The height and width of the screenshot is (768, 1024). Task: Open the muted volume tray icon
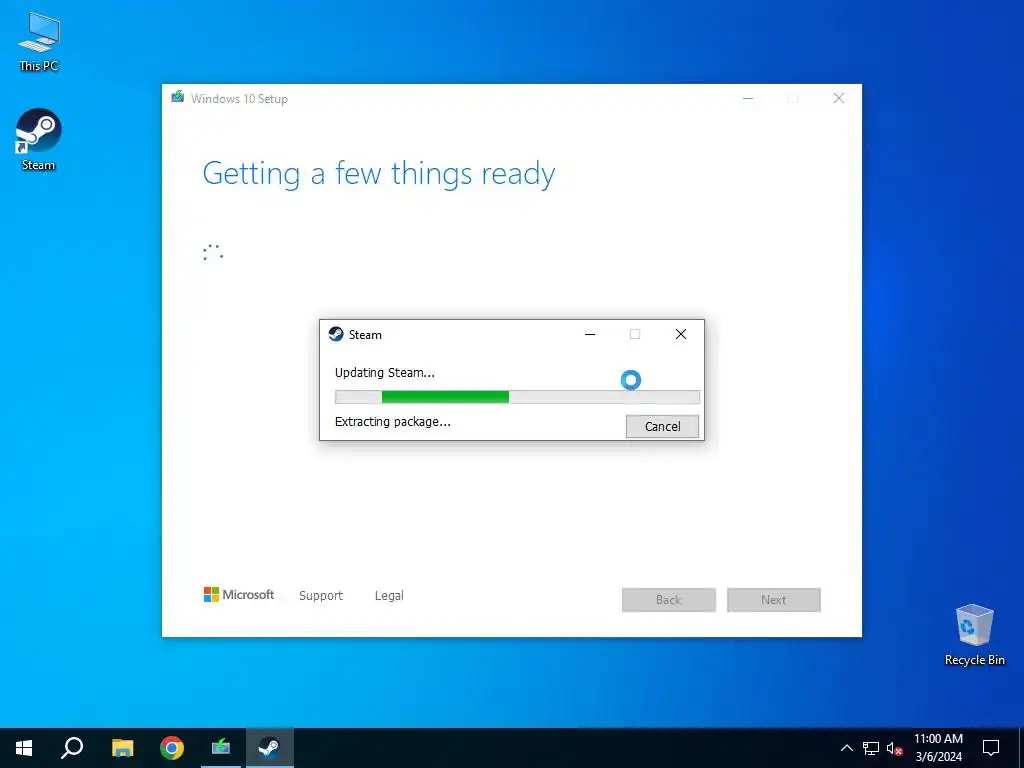click(894, 748)
